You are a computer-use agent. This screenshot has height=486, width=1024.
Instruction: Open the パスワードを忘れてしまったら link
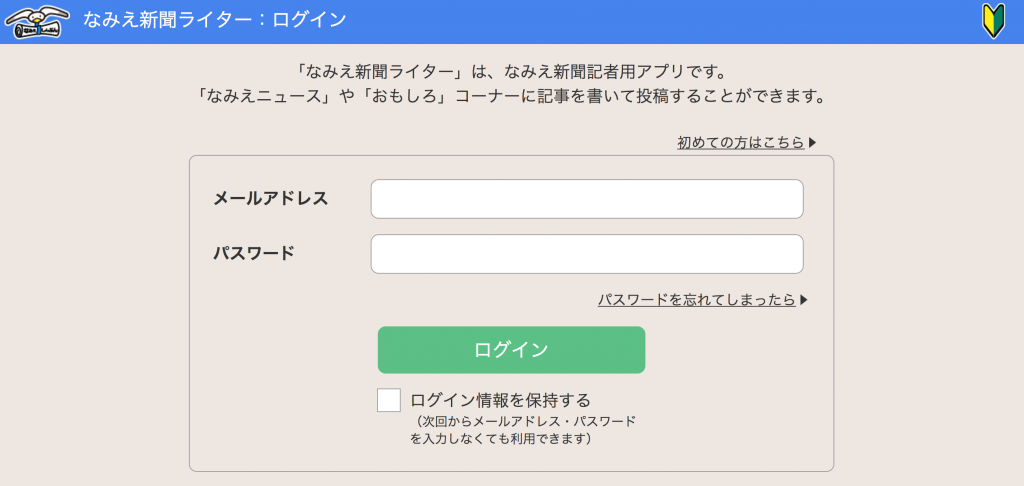click(697, 300)
